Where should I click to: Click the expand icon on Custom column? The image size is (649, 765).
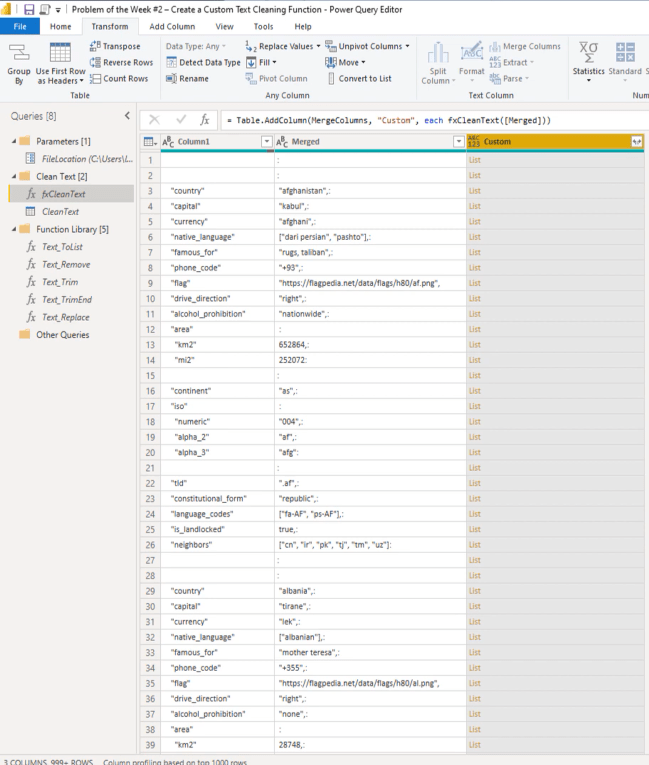click(636, 141)
